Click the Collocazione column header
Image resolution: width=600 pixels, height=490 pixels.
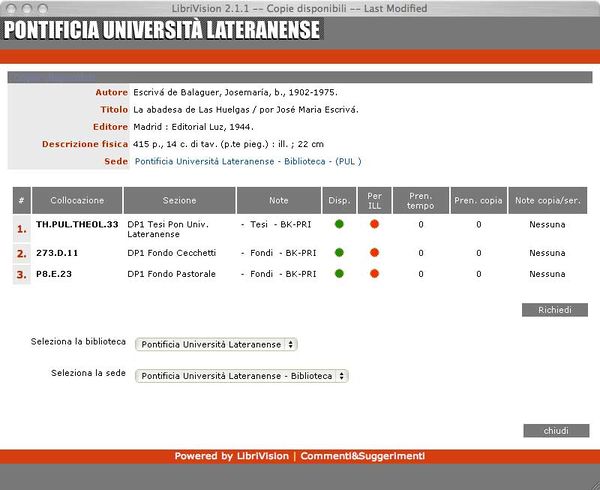[x=77, y=200]
